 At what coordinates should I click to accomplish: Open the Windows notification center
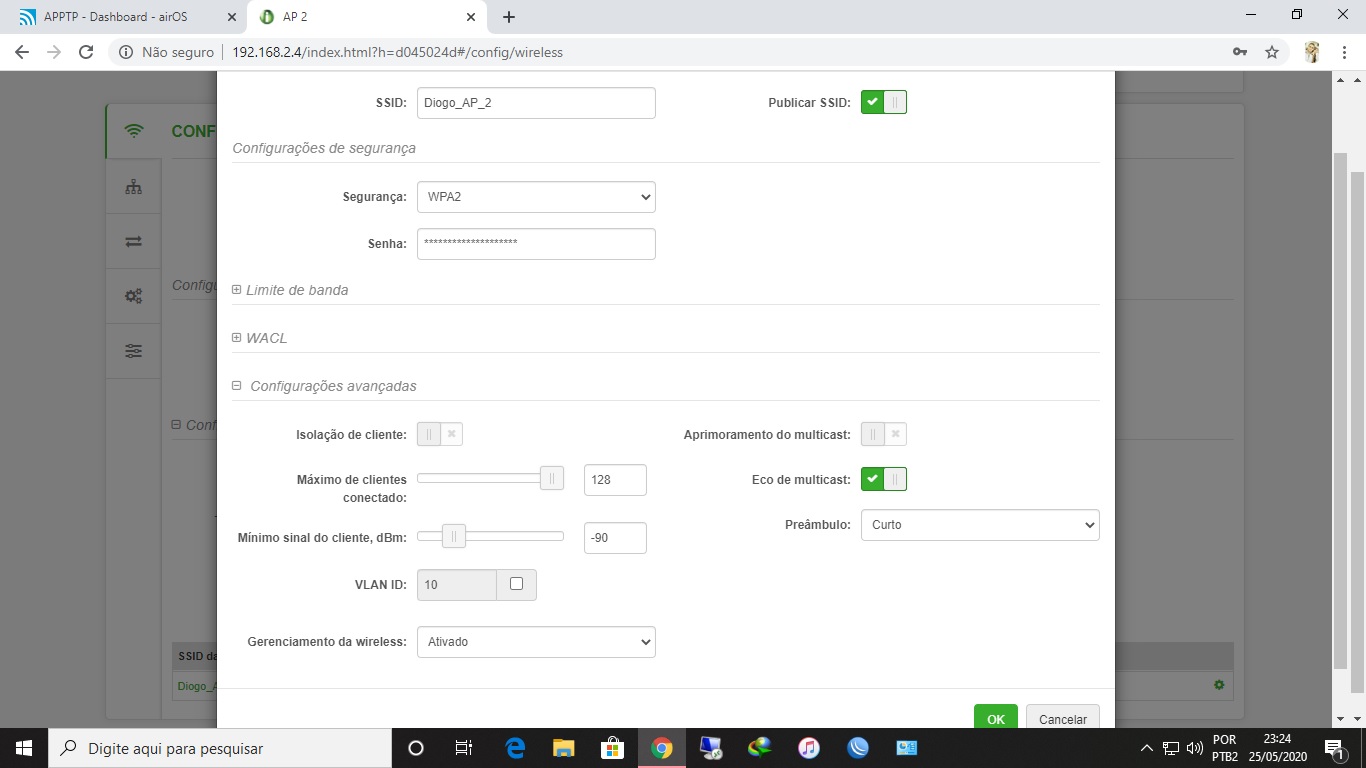[1333, 748]
